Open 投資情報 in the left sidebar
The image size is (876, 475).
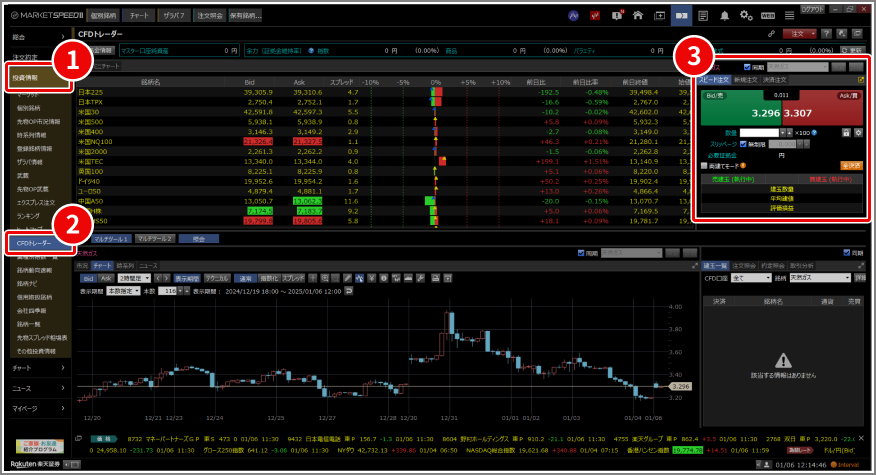tap(39, 78)
